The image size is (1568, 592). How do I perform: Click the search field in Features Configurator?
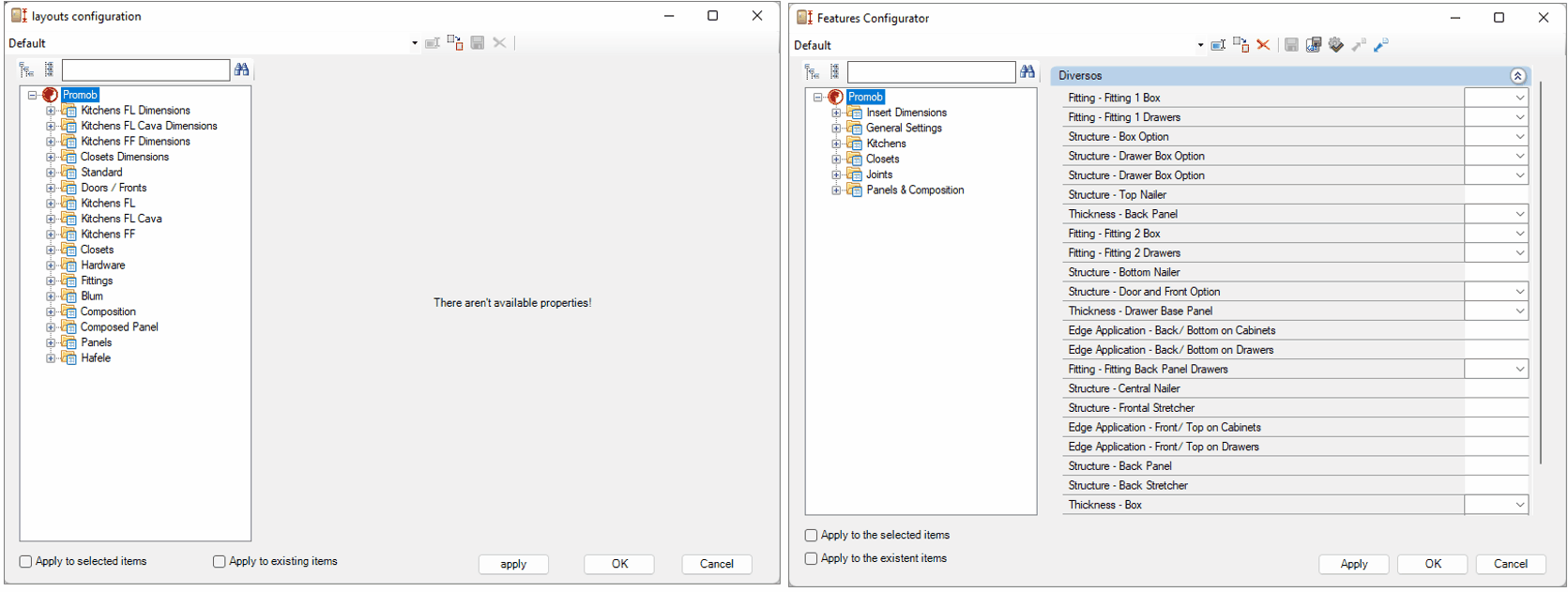[x=930, y=72]
